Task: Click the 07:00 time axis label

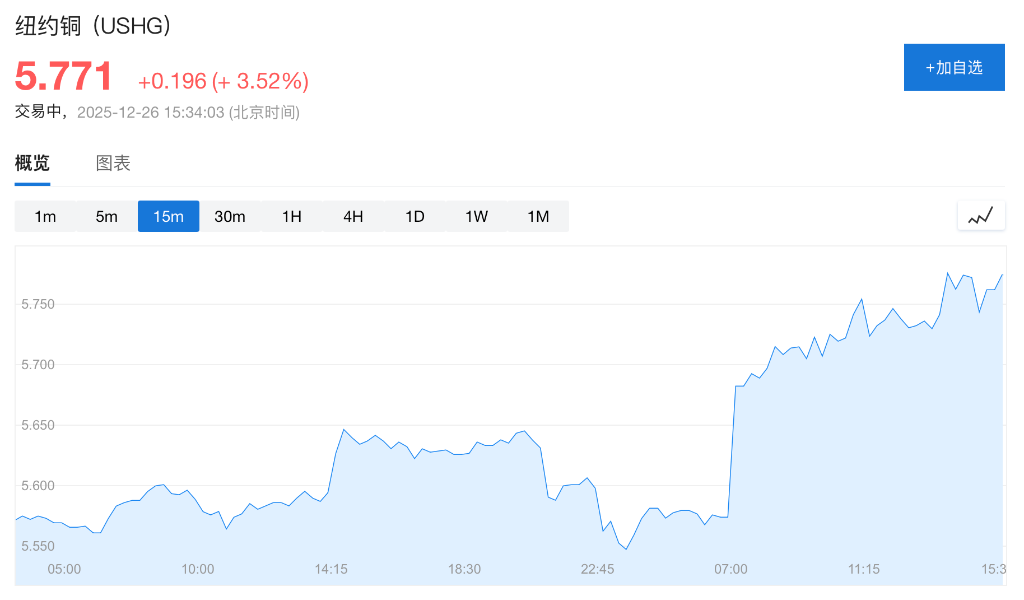Action: pyautogui.click(x=731, y=569)
